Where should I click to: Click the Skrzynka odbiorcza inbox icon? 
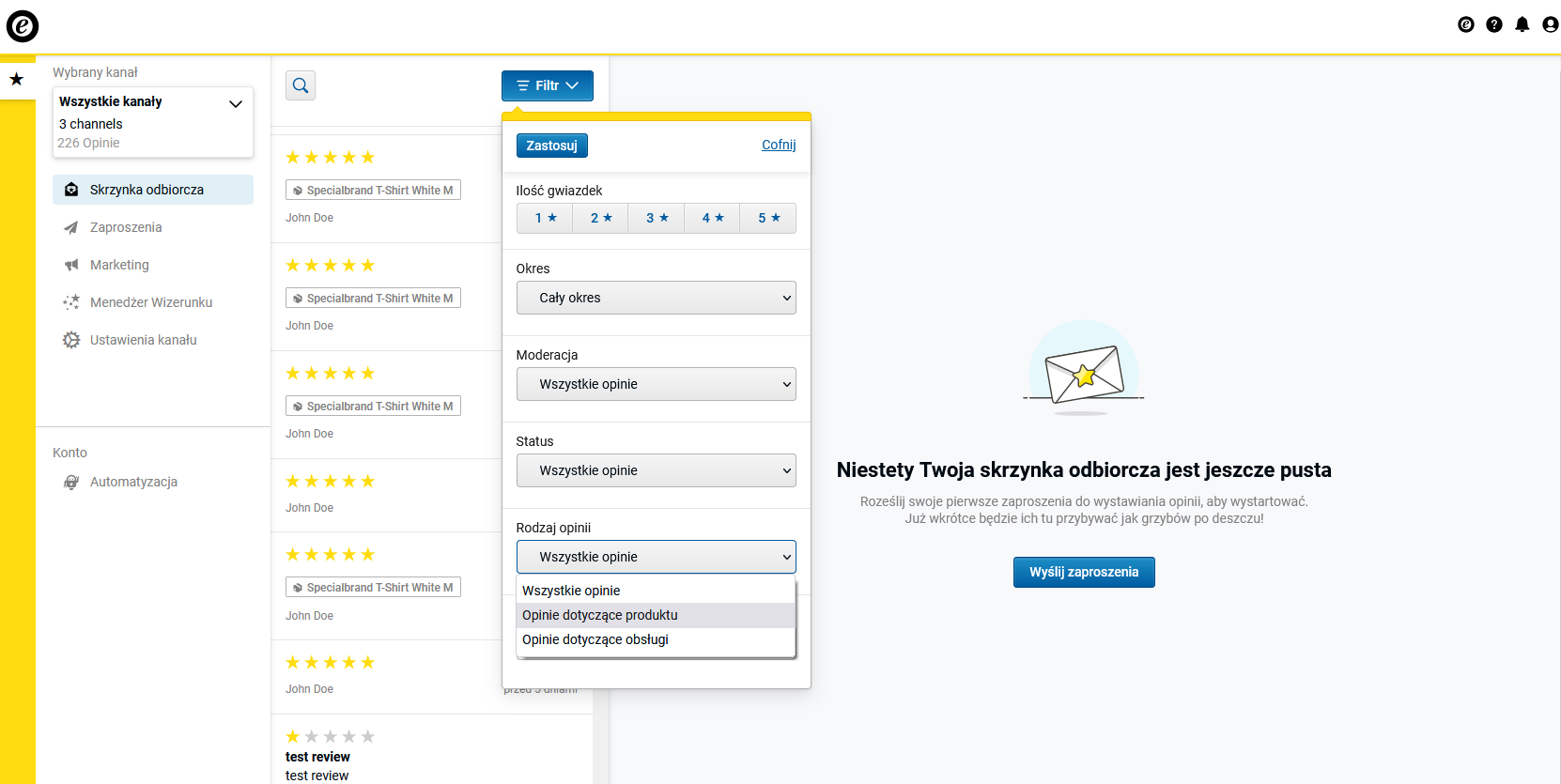coord(71,190)
